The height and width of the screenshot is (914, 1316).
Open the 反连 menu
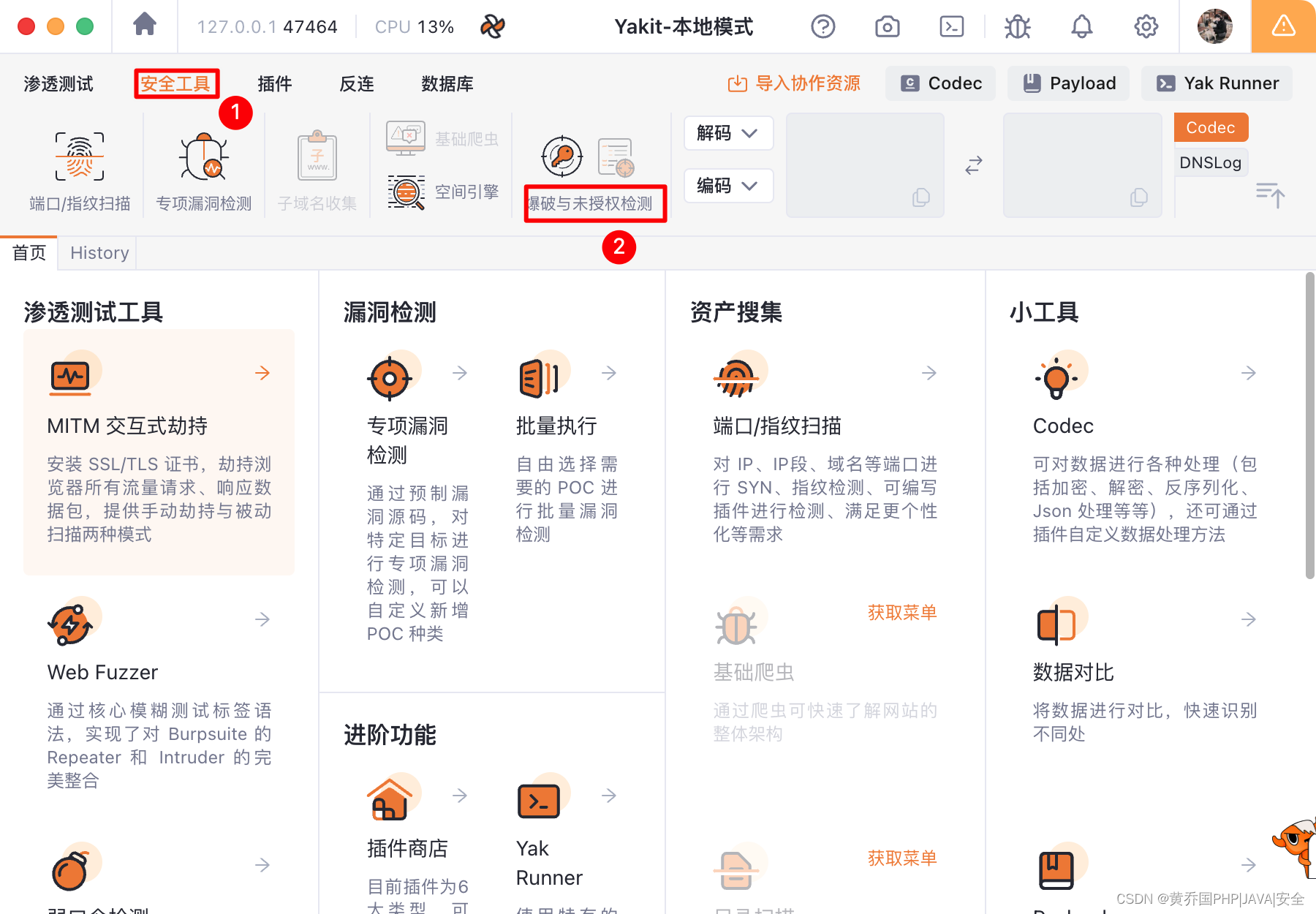[x=357, y=83]
